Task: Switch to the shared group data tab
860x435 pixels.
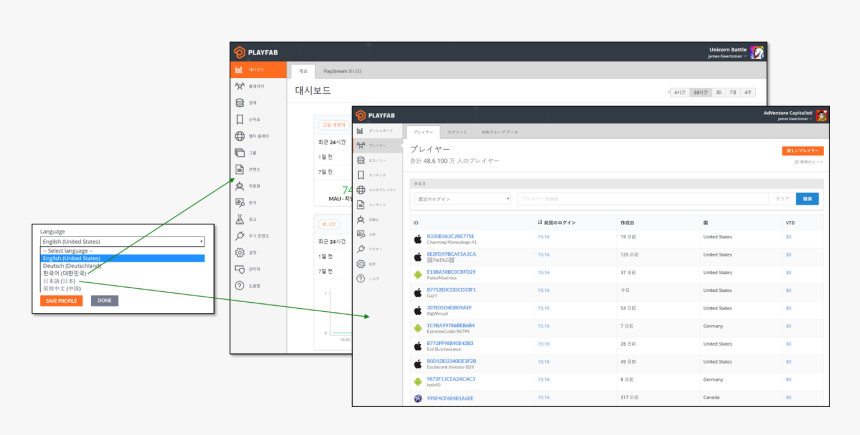Action: (500, 132)
